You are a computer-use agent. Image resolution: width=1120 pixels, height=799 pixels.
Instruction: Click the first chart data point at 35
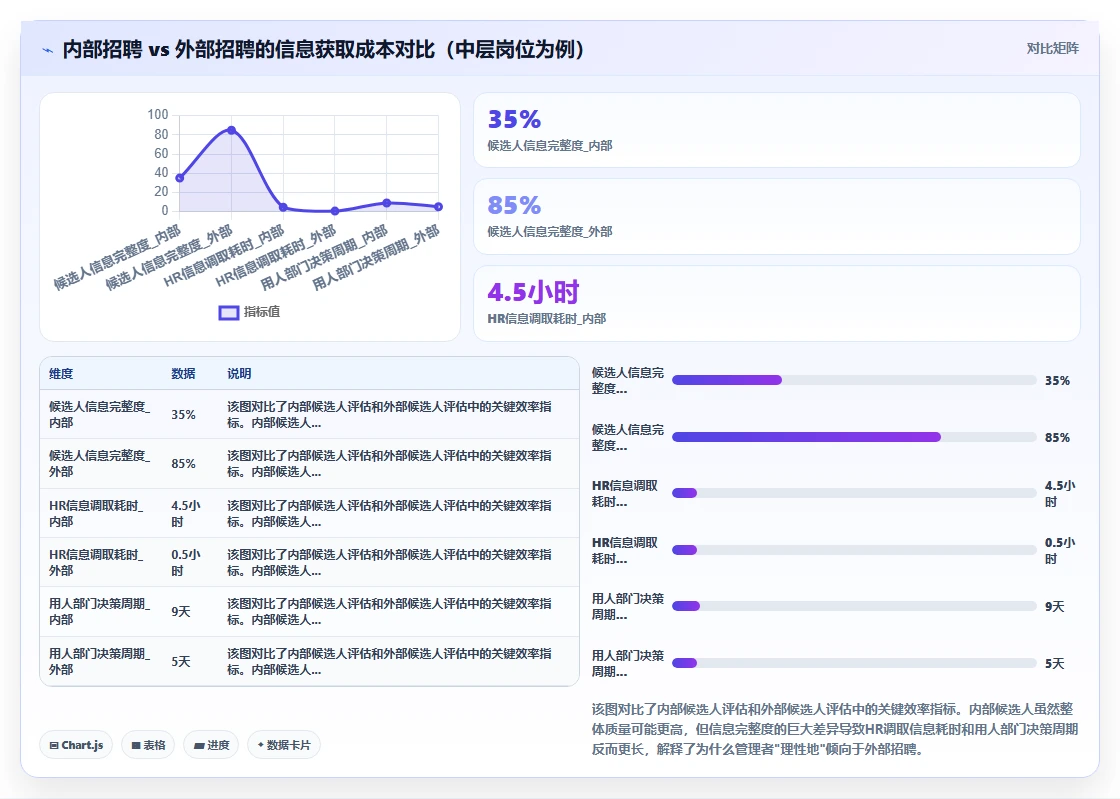click(179, 178)
